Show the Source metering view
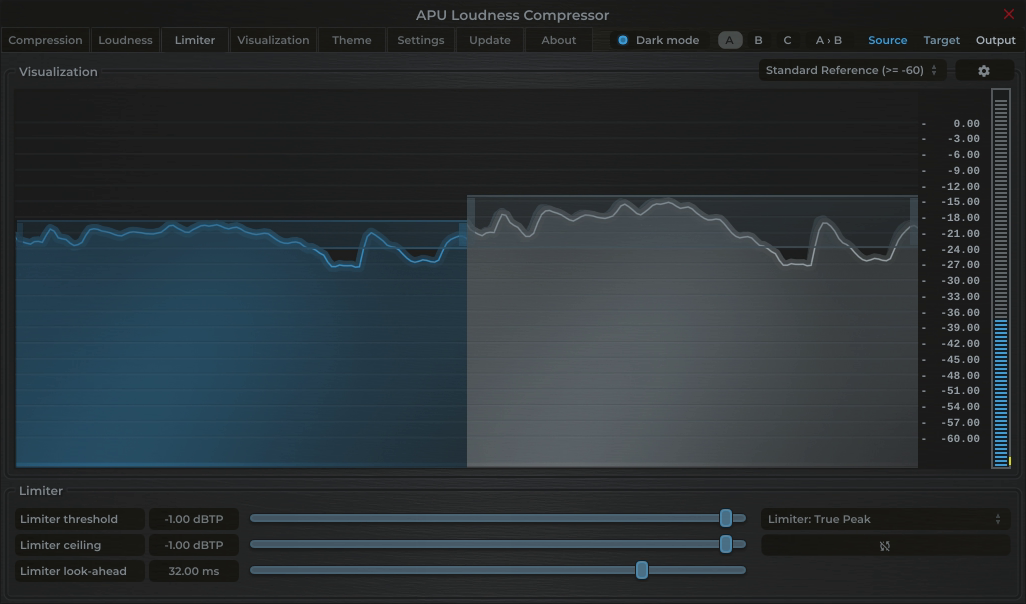 tap(887, 40)
